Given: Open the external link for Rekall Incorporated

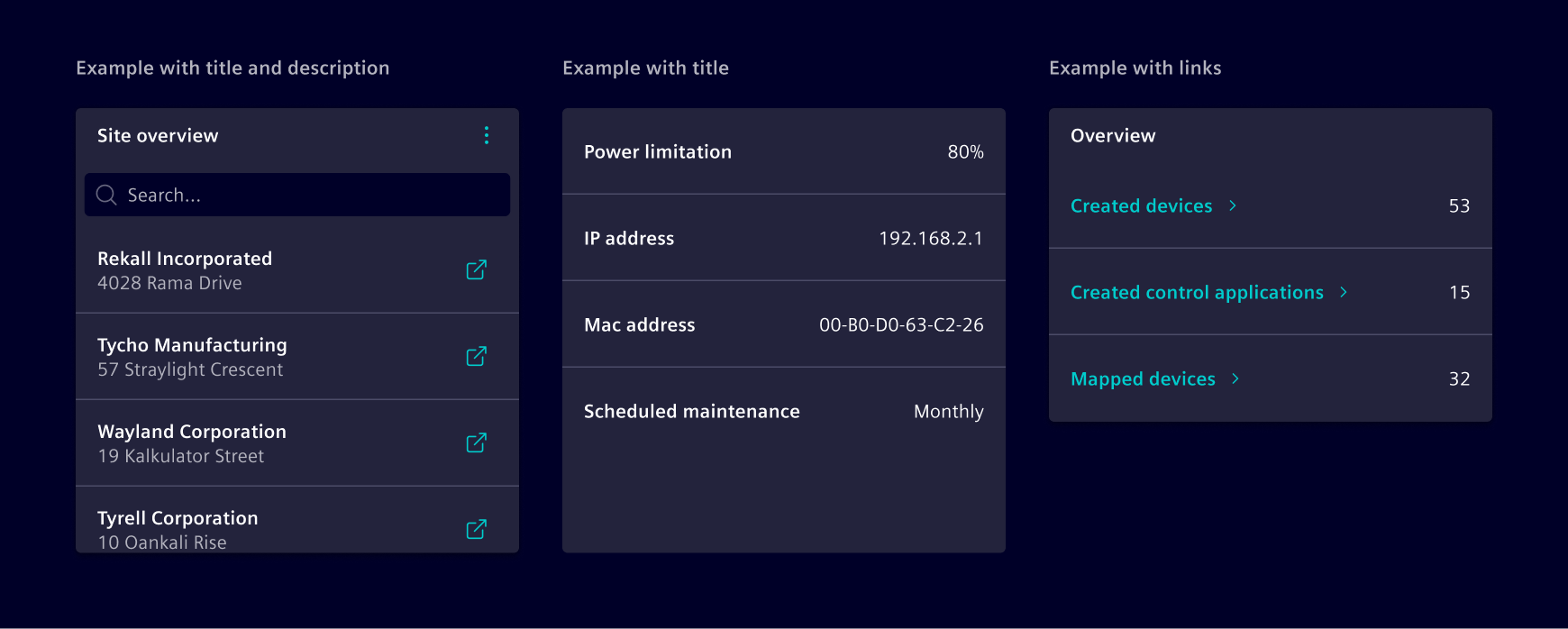Looking at the screenshot, I should pyautogui.click(x=476, y=269).
